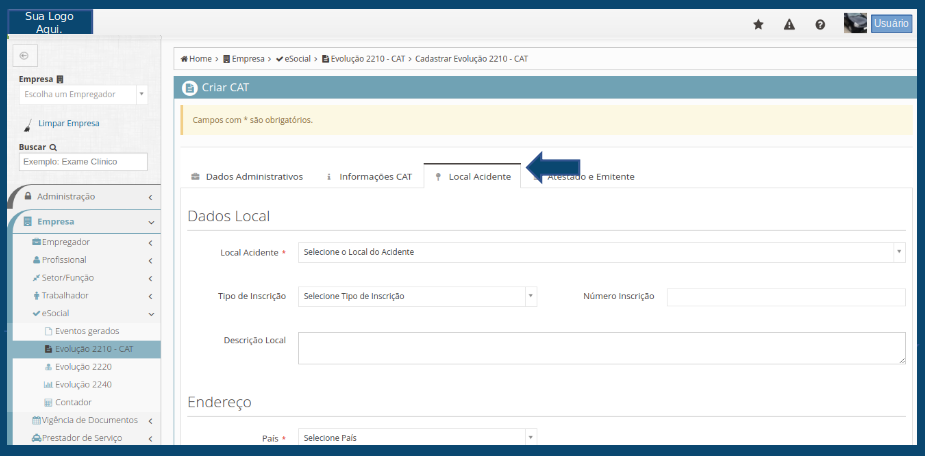Switch to Dados Administrativos tab
Viewport: 925px width, 456px height.
coord(246,177)
